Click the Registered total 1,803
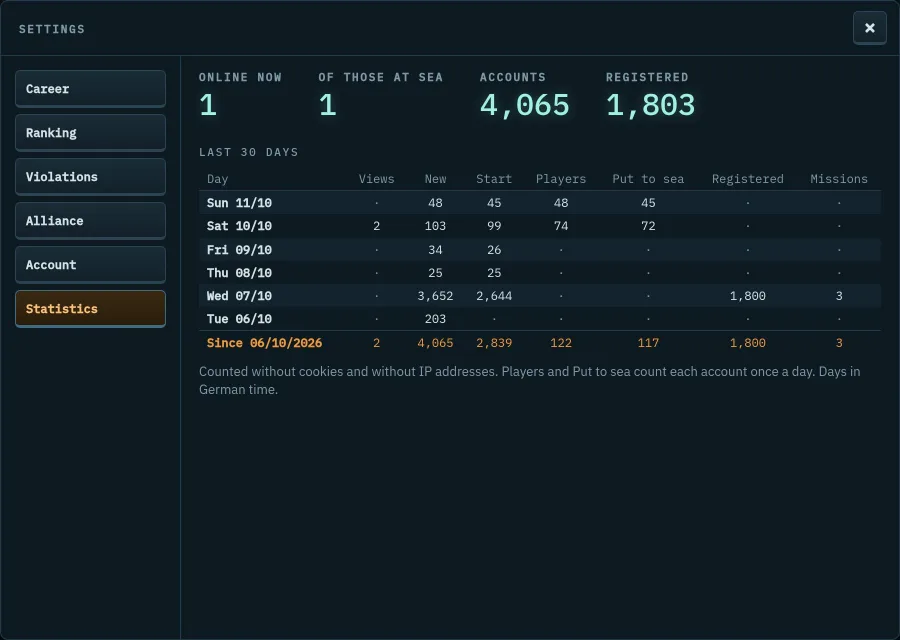 point(650,105)
